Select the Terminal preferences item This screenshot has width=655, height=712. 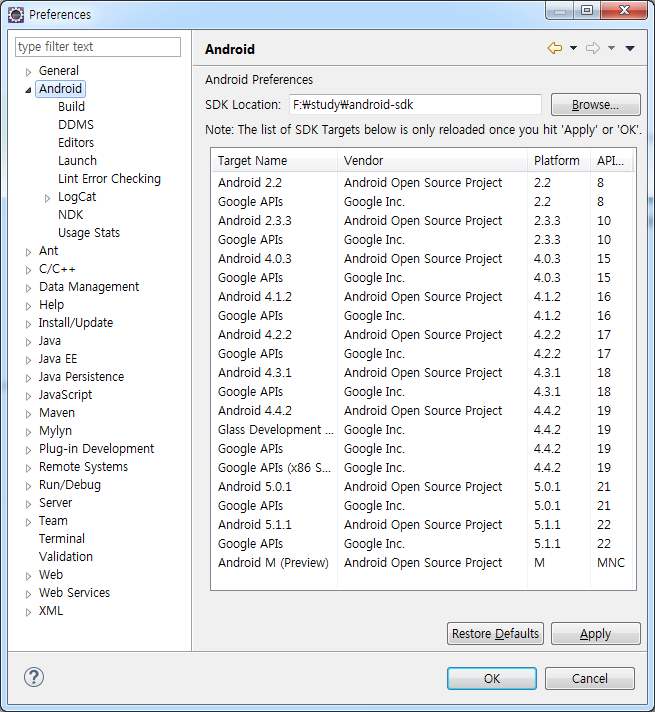pyautogui.click(x=62, y=539)
